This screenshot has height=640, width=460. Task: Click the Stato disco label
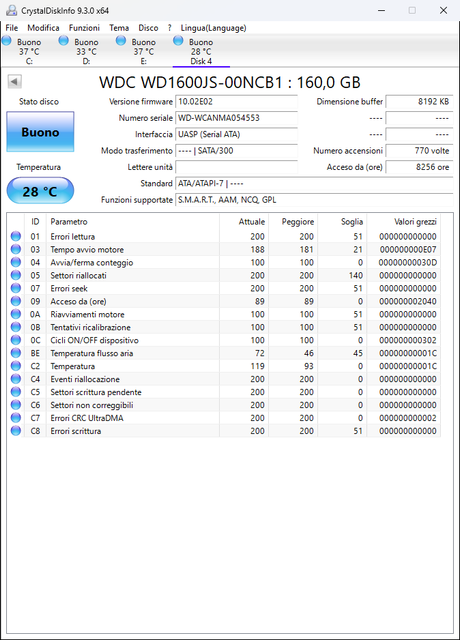click(x=39, y=102)
